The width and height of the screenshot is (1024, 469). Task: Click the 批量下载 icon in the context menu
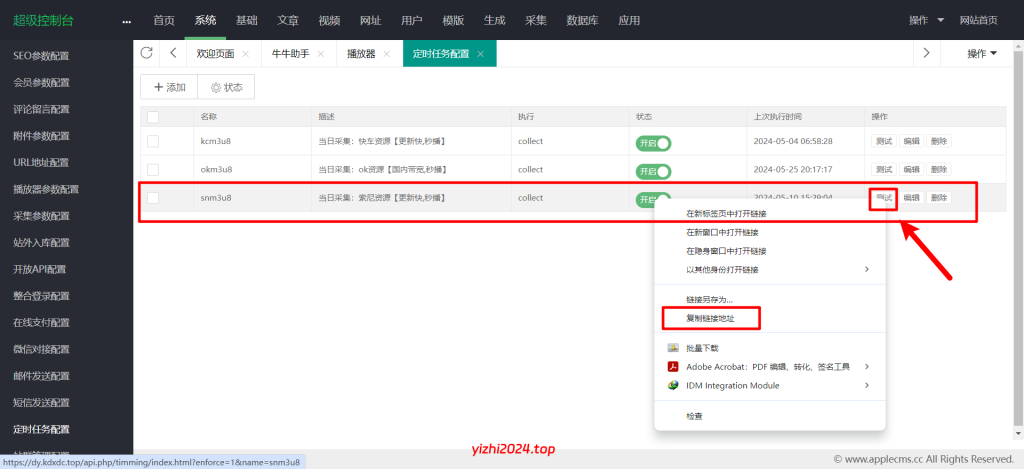point(674,348)
